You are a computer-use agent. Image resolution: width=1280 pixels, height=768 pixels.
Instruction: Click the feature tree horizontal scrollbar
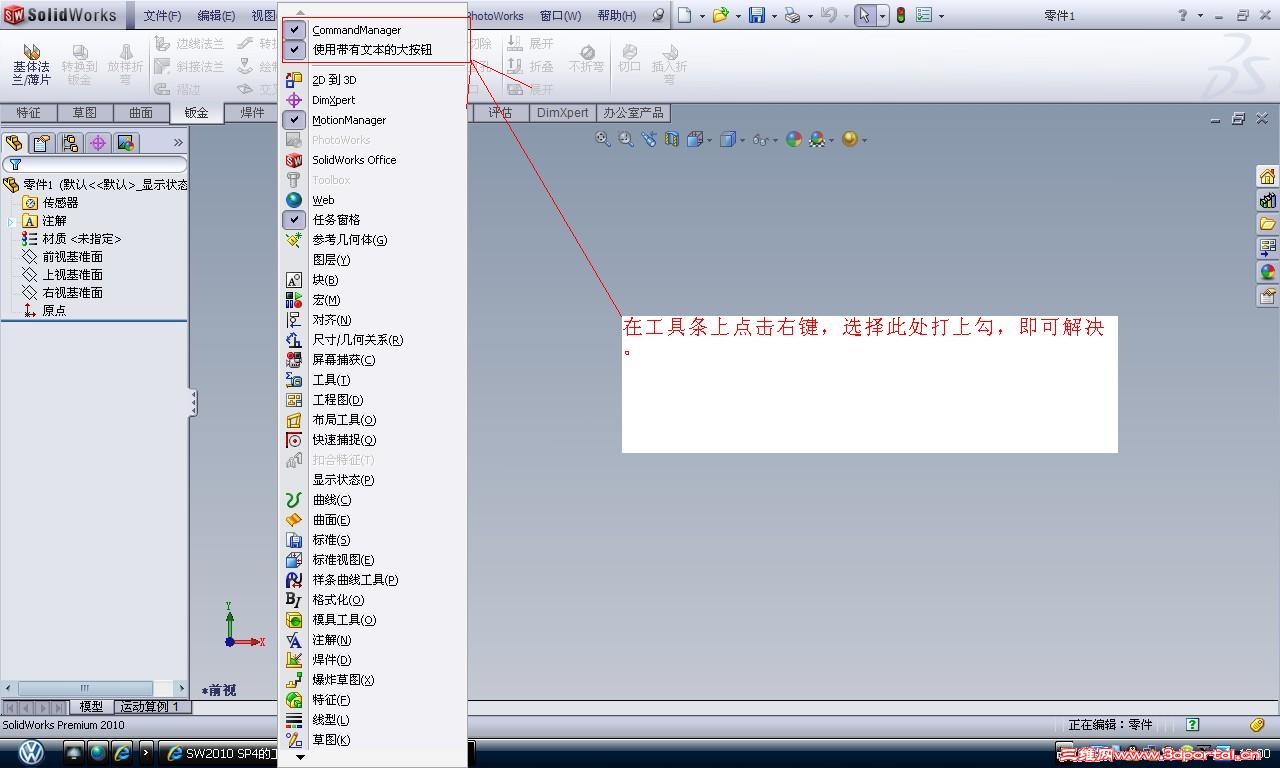(x=85, y=688)
